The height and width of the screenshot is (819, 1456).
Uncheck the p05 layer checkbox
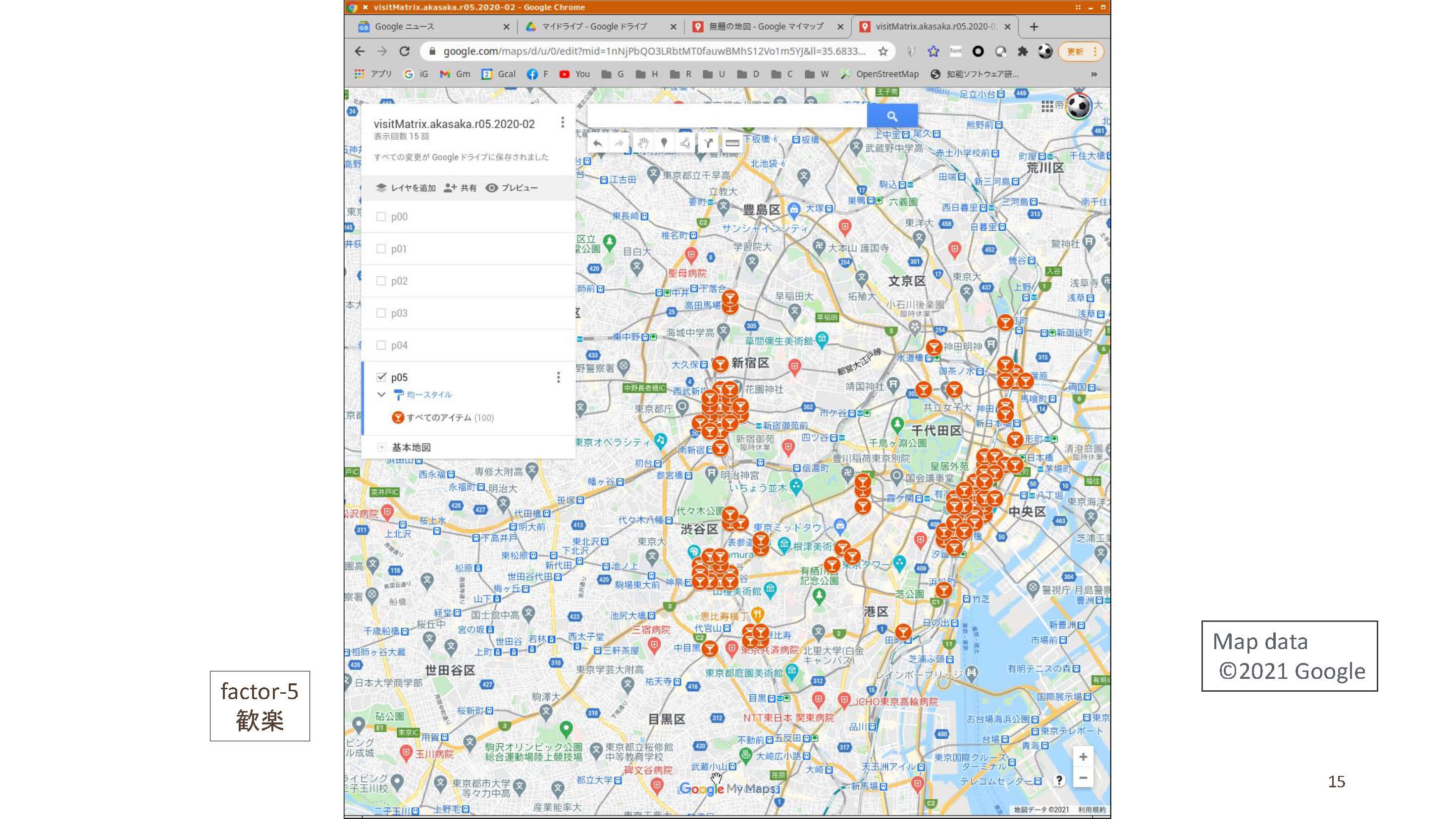tap(381, 377)
